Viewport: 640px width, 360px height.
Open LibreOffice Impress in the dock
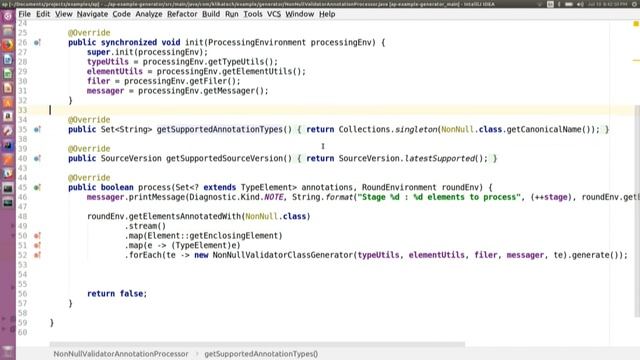pyautogui.click(x=8, y=88)
